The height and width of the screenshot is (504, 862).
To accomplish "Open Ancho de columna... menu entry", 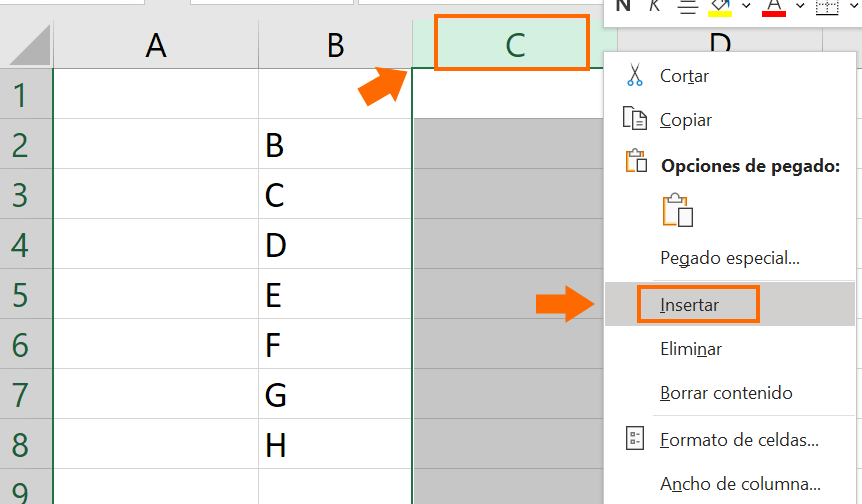I will pos(740,484).
